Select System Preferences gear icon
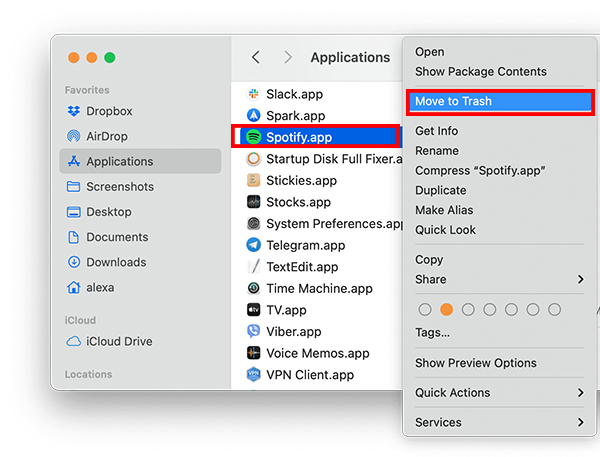This screenshot has width=600, height=457. click(x=253, y=223)
